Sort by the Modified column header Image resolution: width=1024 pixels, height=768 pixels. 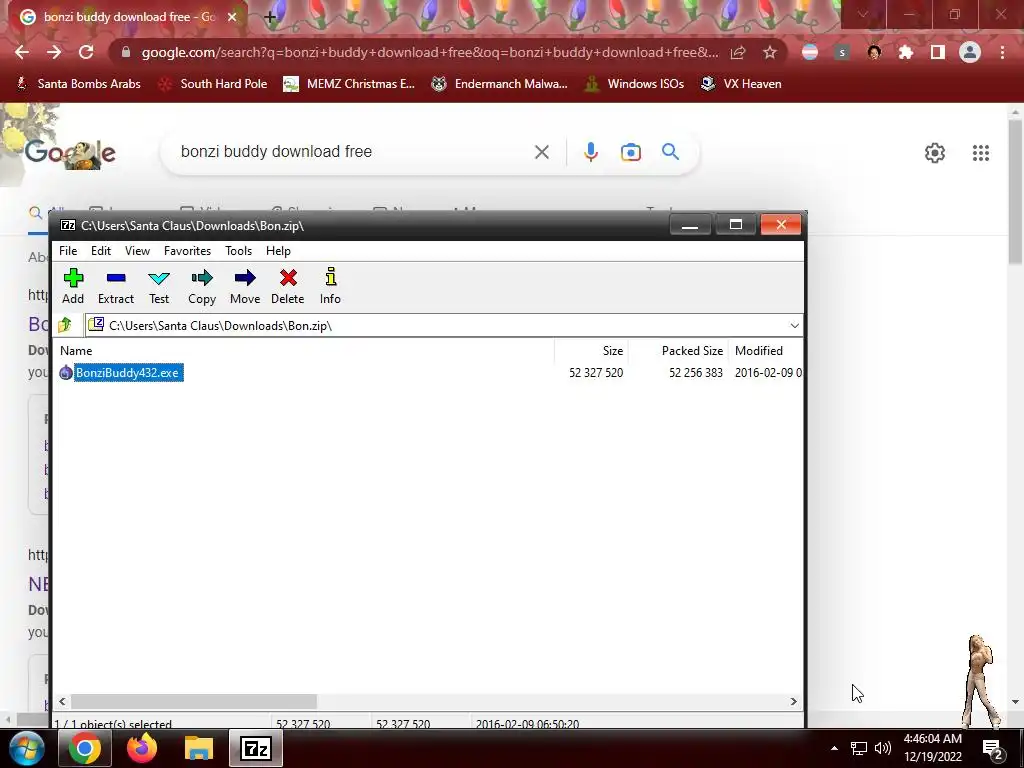pyautogui.click(x=759, y=351)
